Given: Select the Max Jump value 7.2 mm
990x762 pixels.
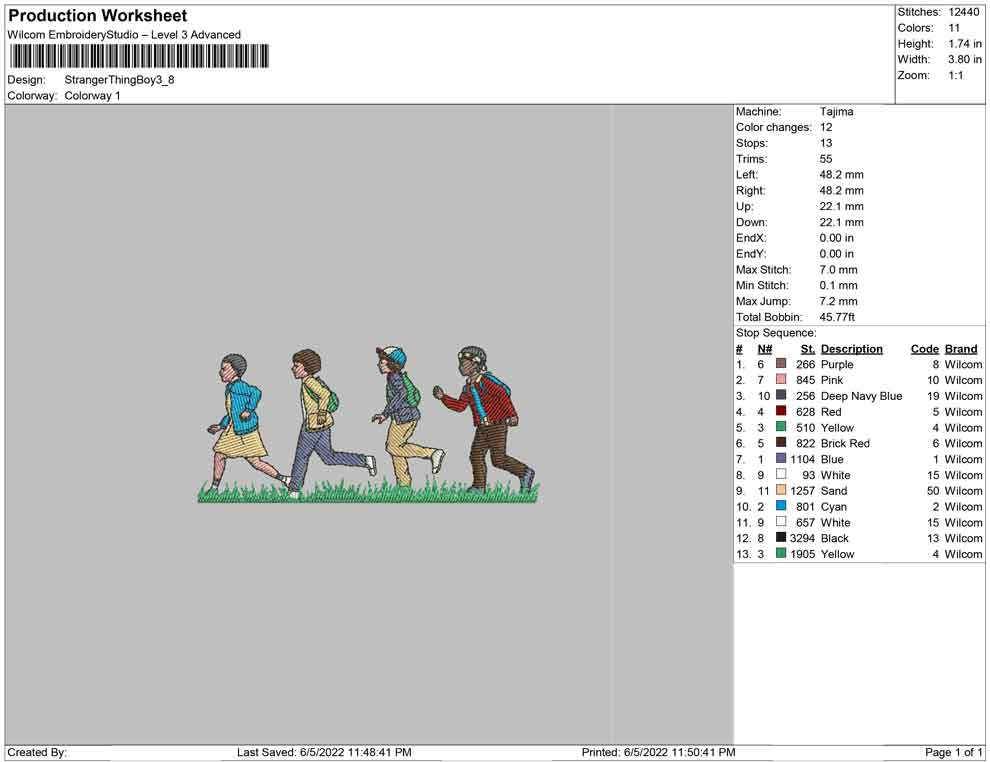Looking at the screenshot, I should point(838,301).
